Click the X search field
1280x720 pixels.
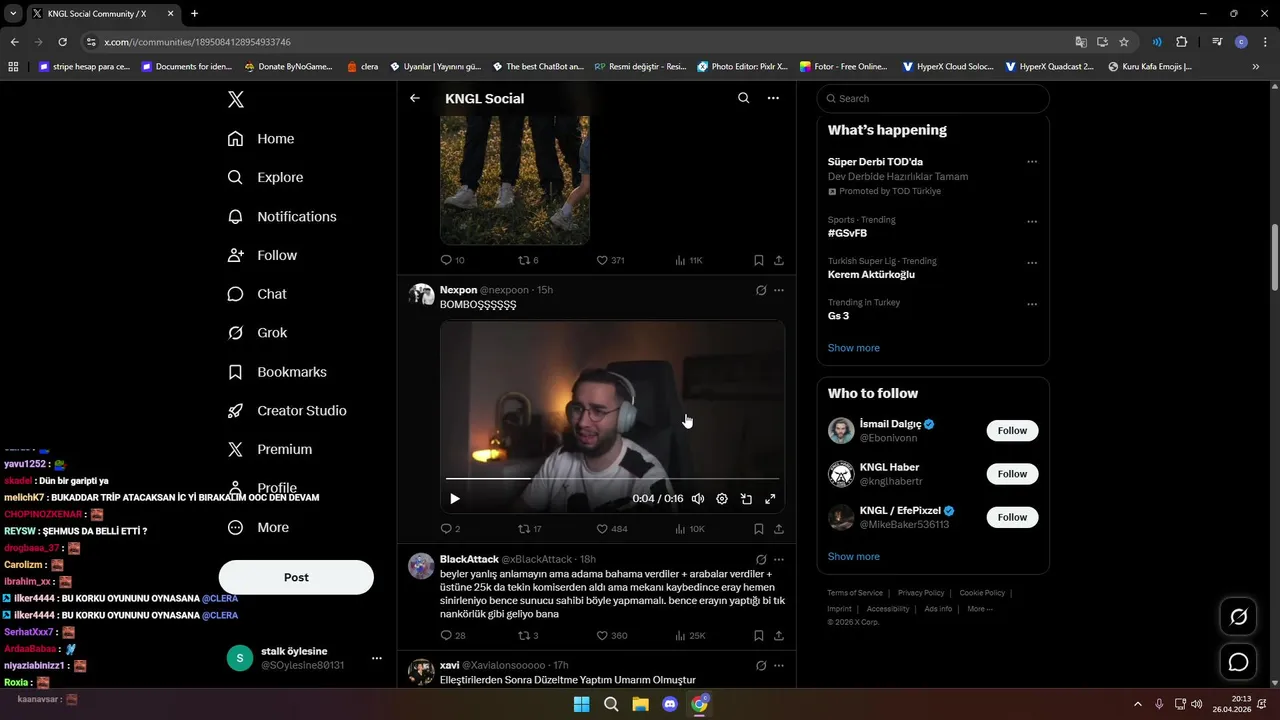933,98
